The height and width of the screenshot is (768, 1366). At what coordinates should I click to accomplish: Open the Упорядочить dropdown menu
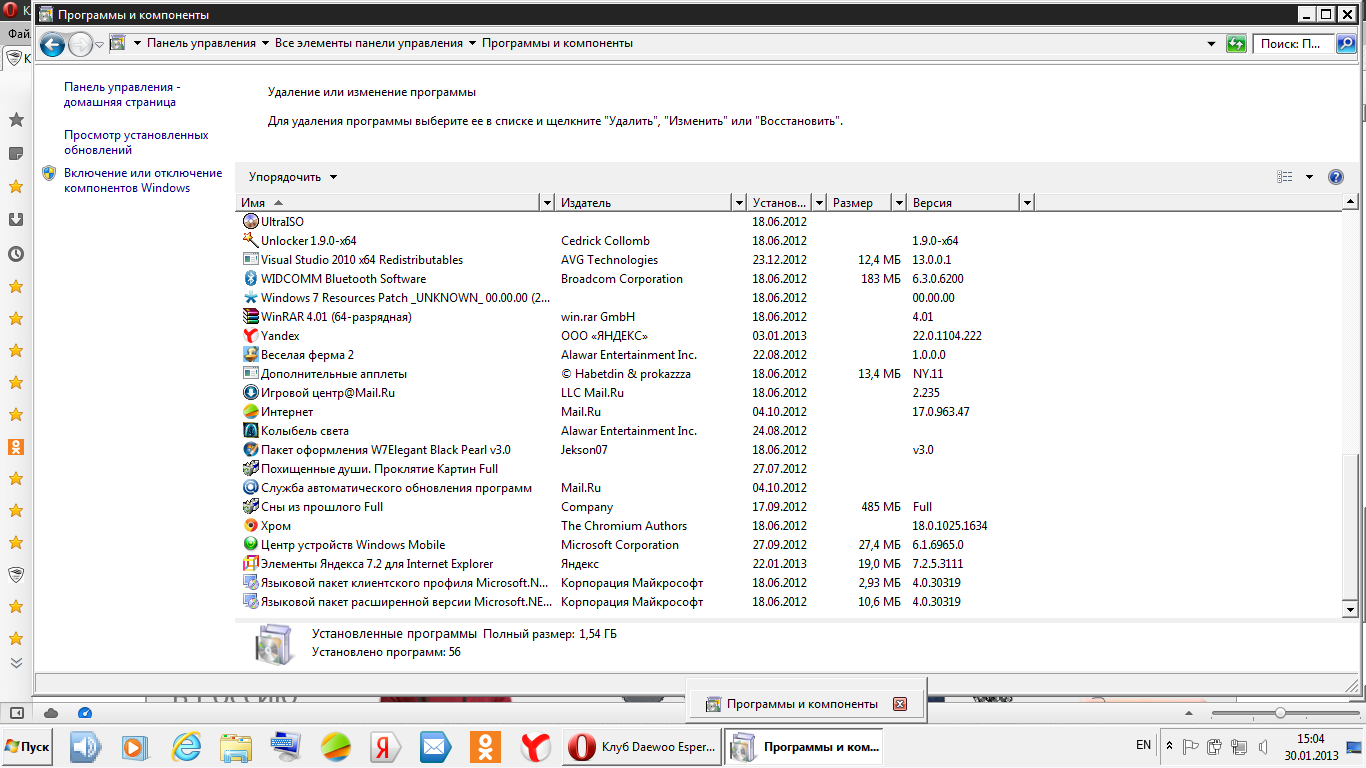coord(293,177)
